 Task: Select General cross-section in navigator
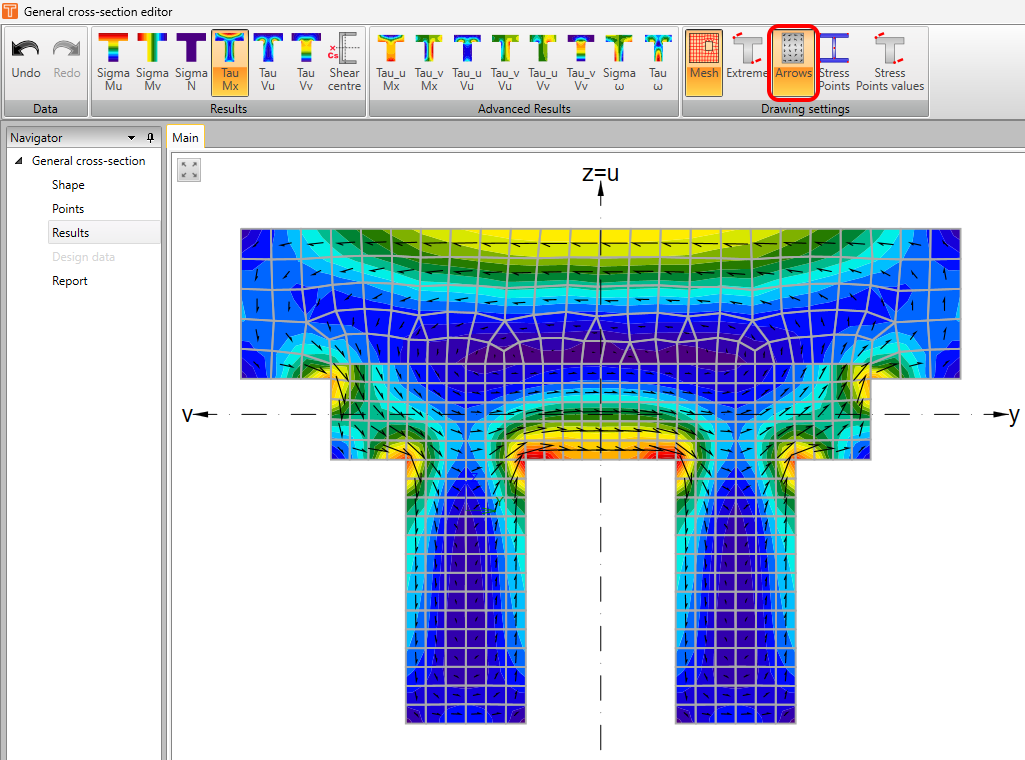tap(88, 161)
